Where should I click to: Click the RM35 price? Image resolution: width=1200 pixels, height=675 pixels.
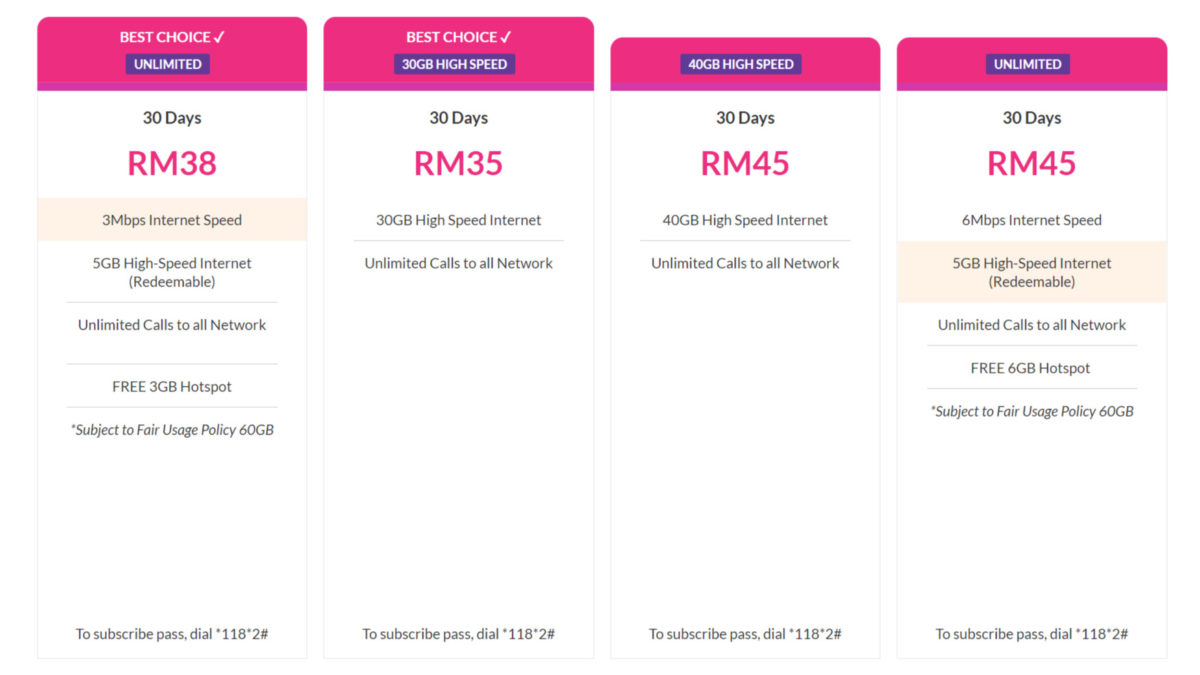click(x=458, y=163)
